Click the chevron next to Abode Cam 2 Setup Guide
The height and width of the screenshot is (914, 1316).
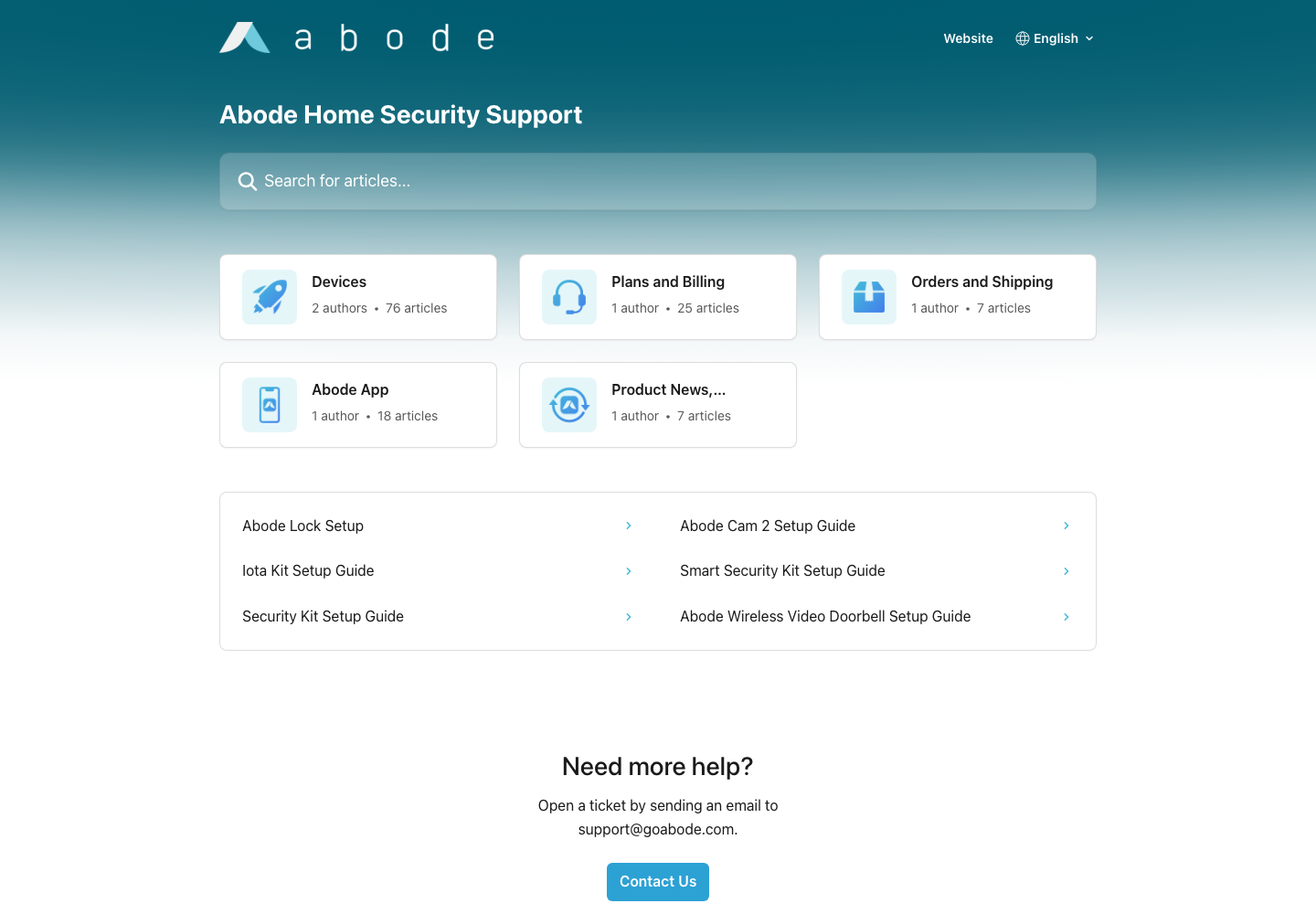[x=1067, y=526]
